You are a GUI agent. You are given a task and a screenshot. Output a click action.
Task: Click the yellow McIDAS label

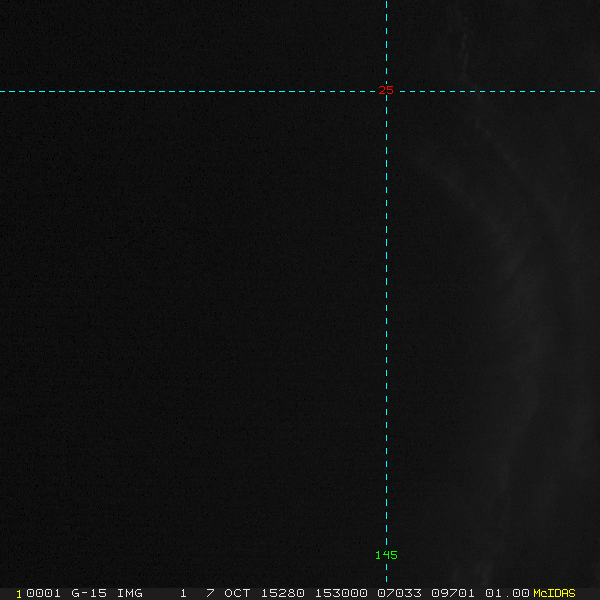click(x=554, y=593)
